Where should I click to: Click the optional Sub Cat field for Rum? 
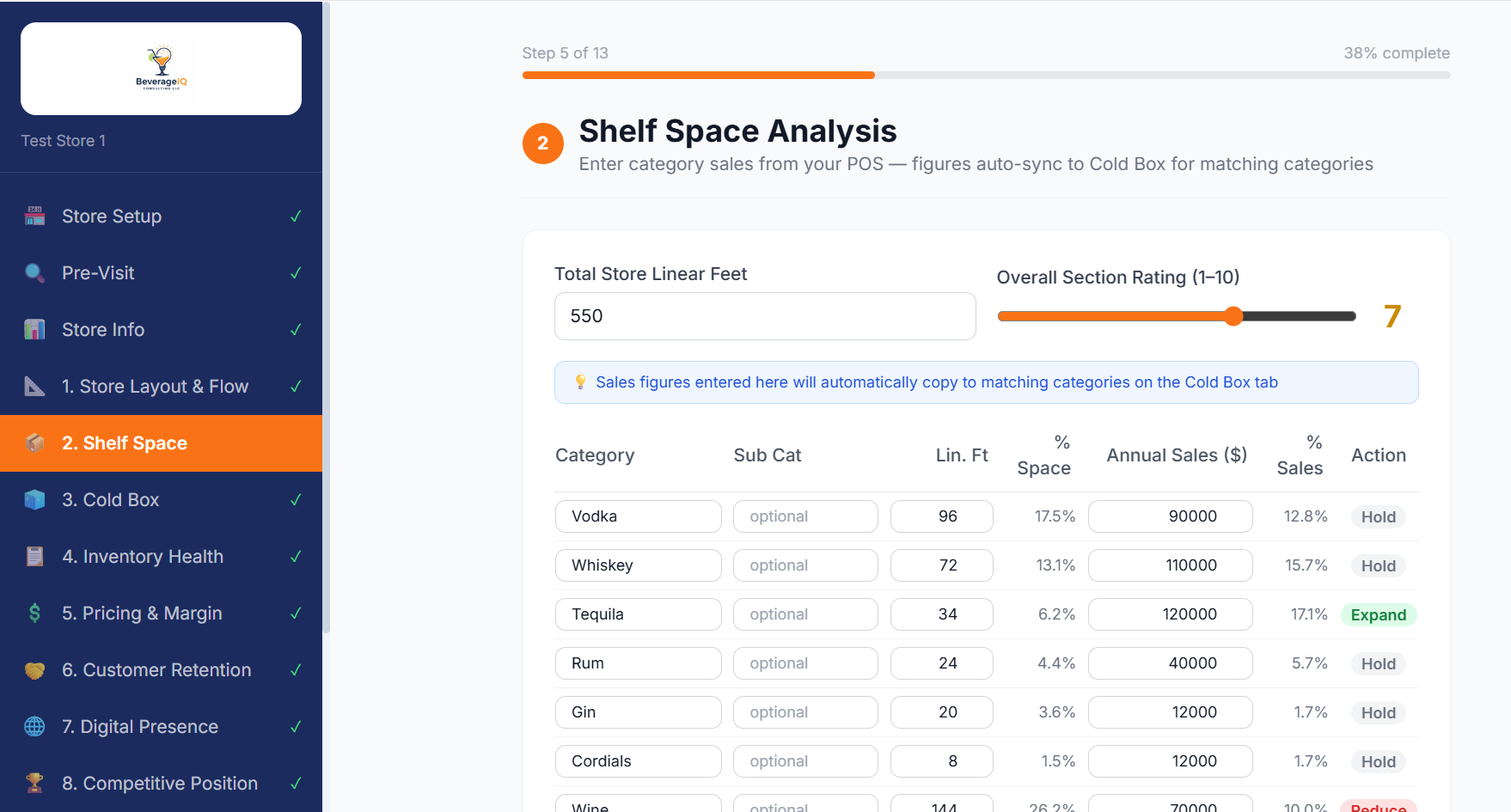click(804, 662)
